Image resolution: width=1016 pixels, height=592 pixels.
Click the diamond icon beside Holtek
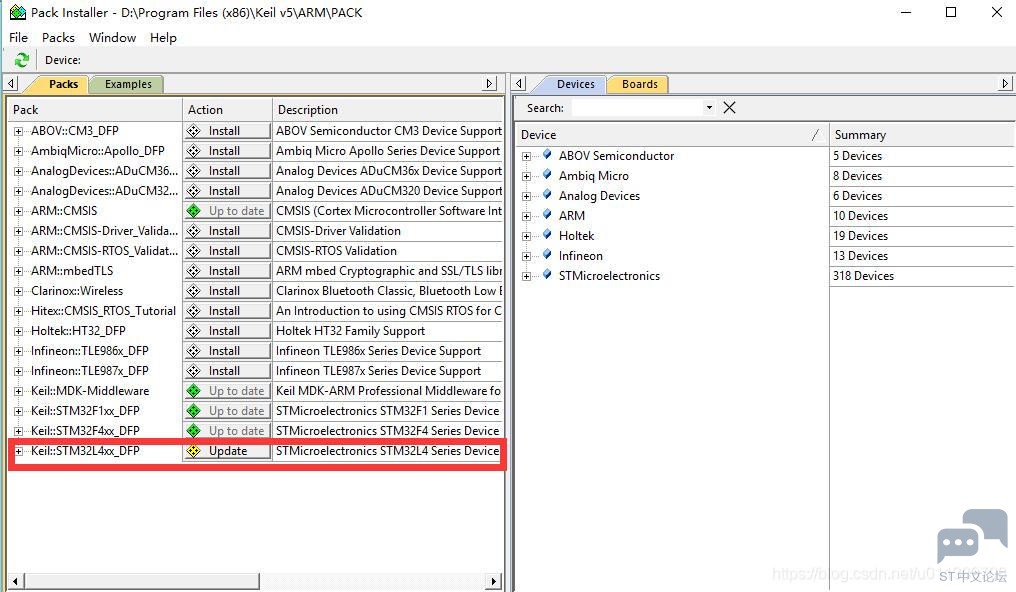point(547,235)
